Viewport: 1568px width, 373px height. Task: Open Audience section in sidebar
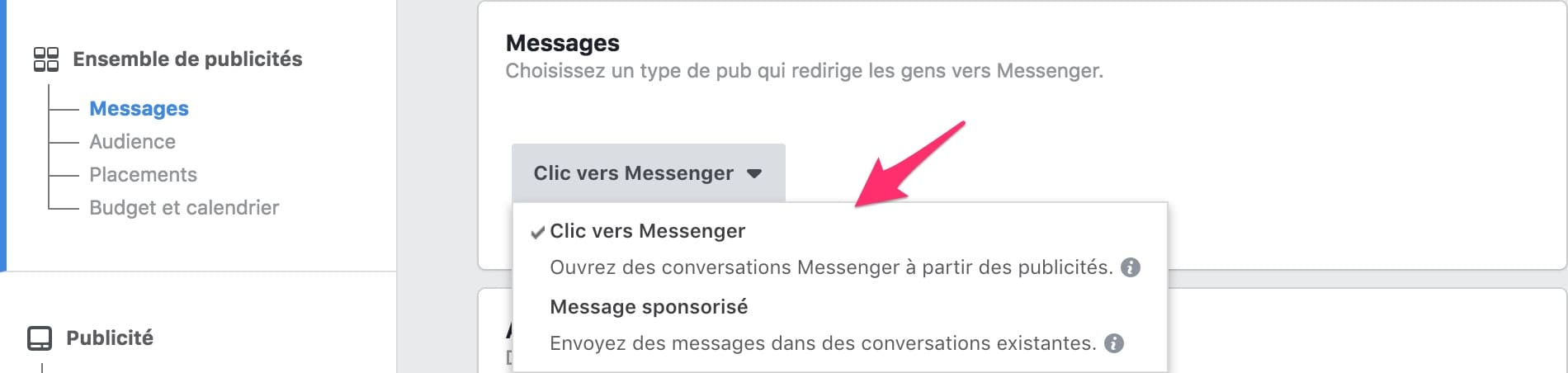click(132, 142)
